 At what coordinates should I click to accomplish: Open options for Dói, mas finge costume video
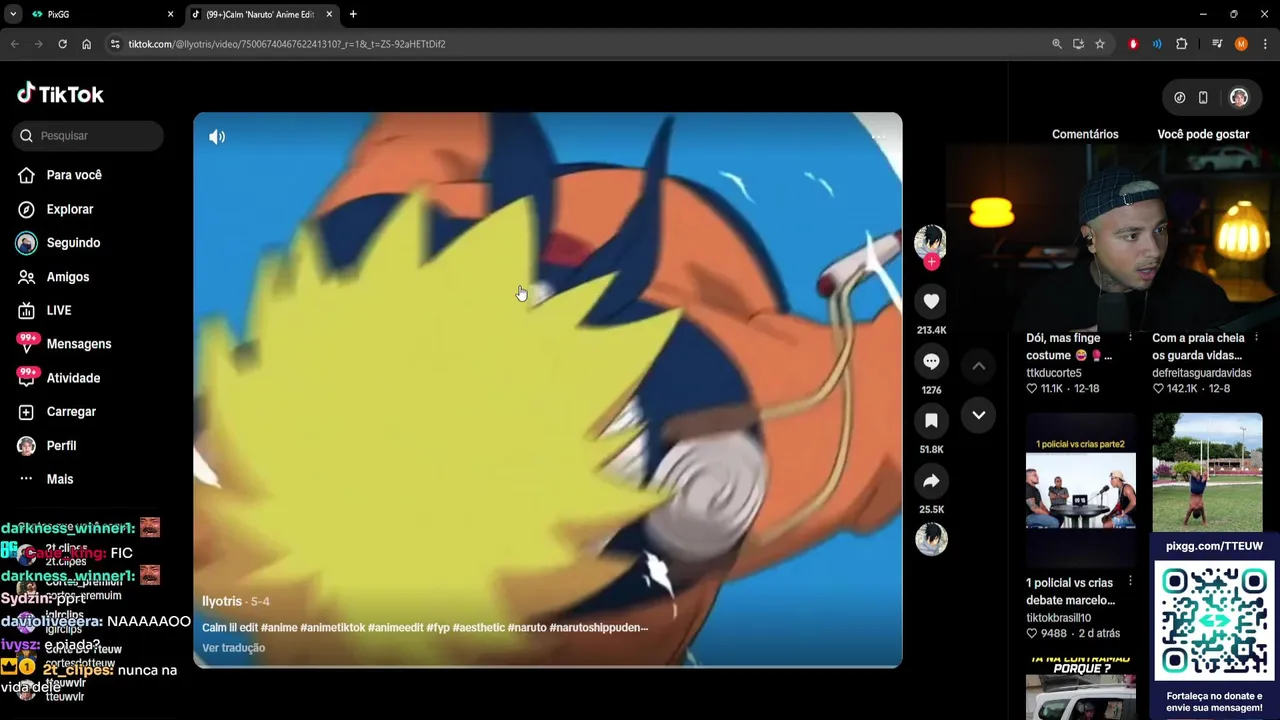pyautogui.click(x=1130, y=338)
